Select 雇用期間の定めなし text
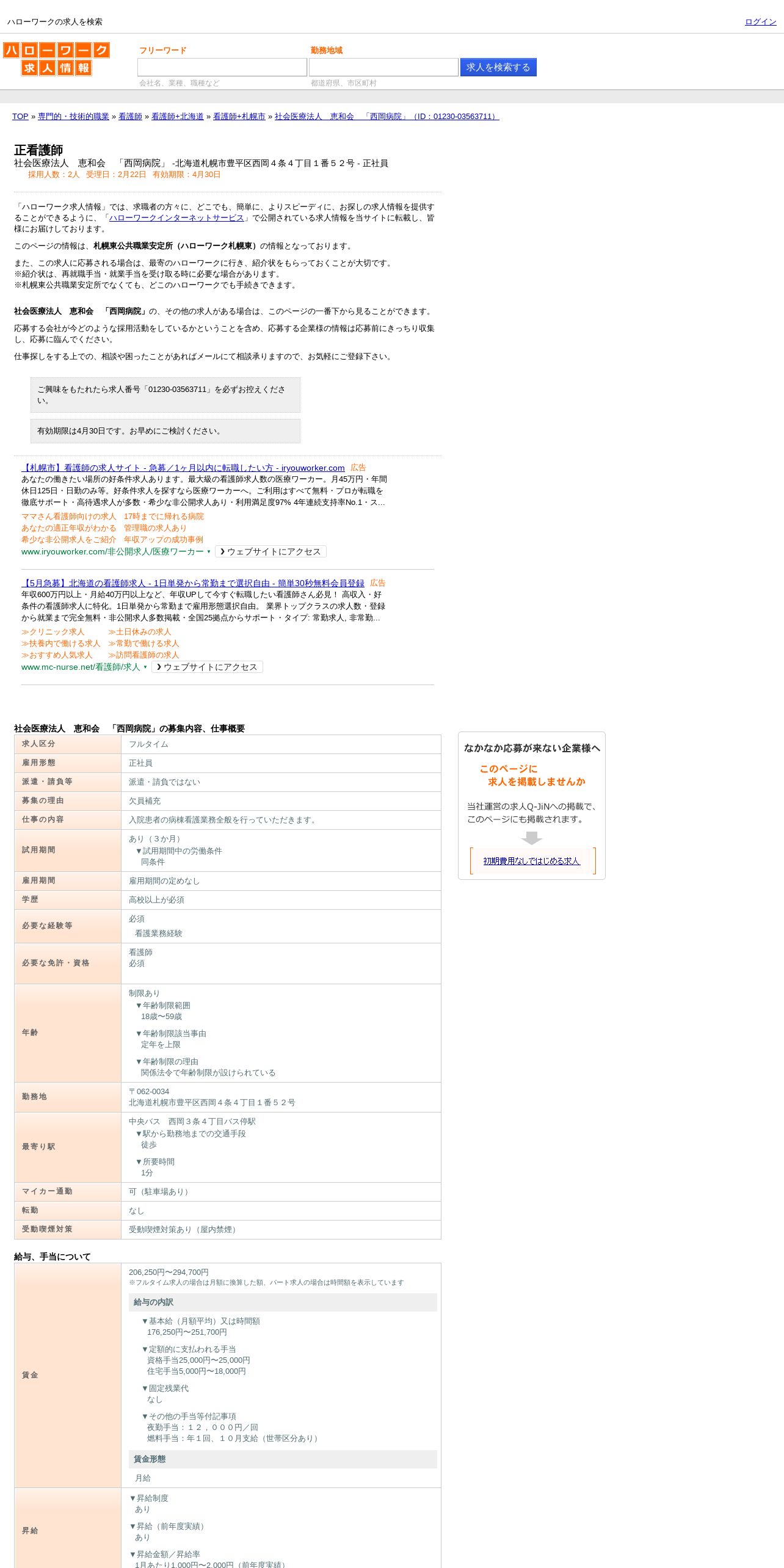The width and height of the screenshot is (784, 1568). 164,881
